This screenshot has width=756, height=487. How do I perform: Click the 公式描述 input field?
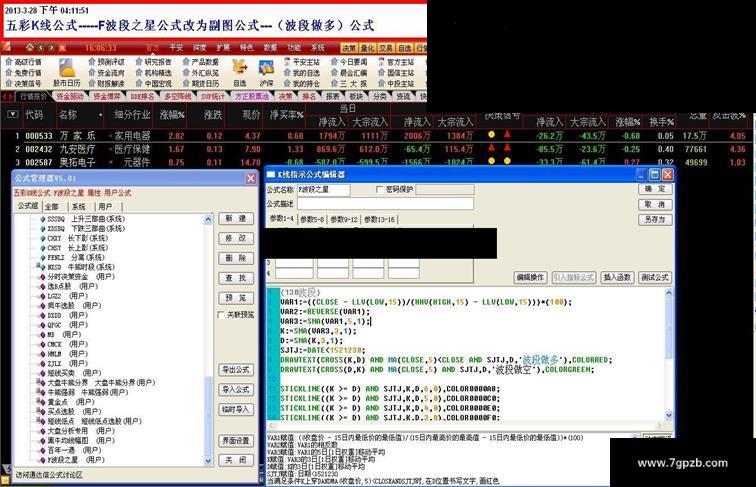click(385, 204)
